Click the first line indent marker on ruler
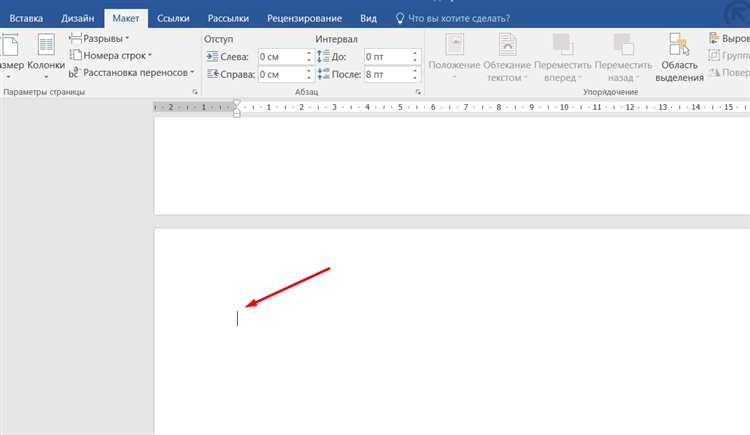Viewport: 750px width, 435px height. [236, 104]
